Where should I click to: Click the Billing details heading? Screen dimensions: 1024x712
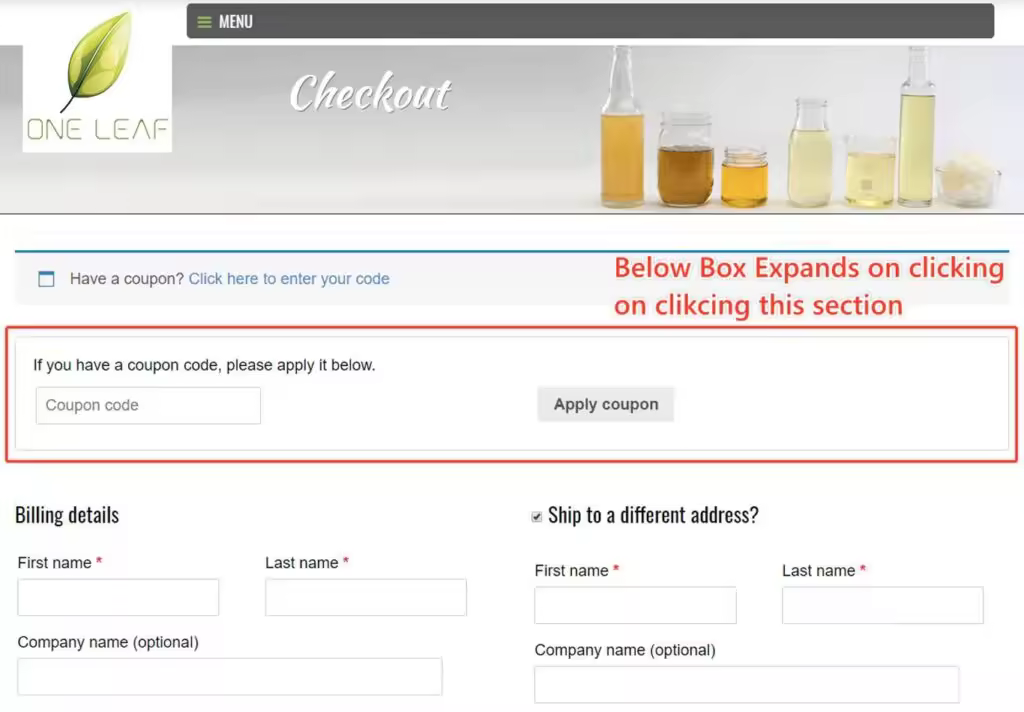click(67, 515)
